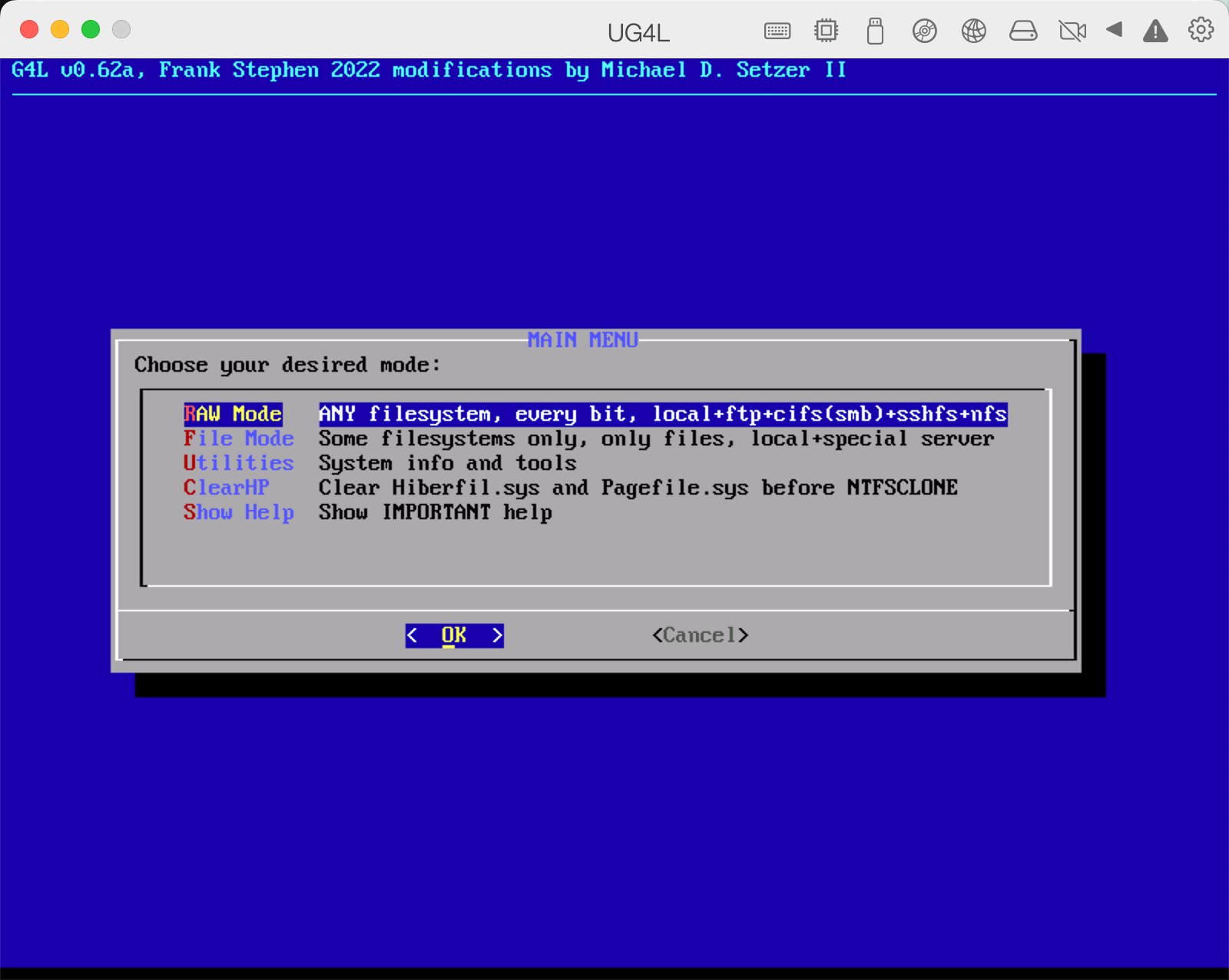Screen dimensions: 1229x980
Task: Click the CPU chip icon in the toolbar
Action: pyautogui.click(x=826, y=31)
